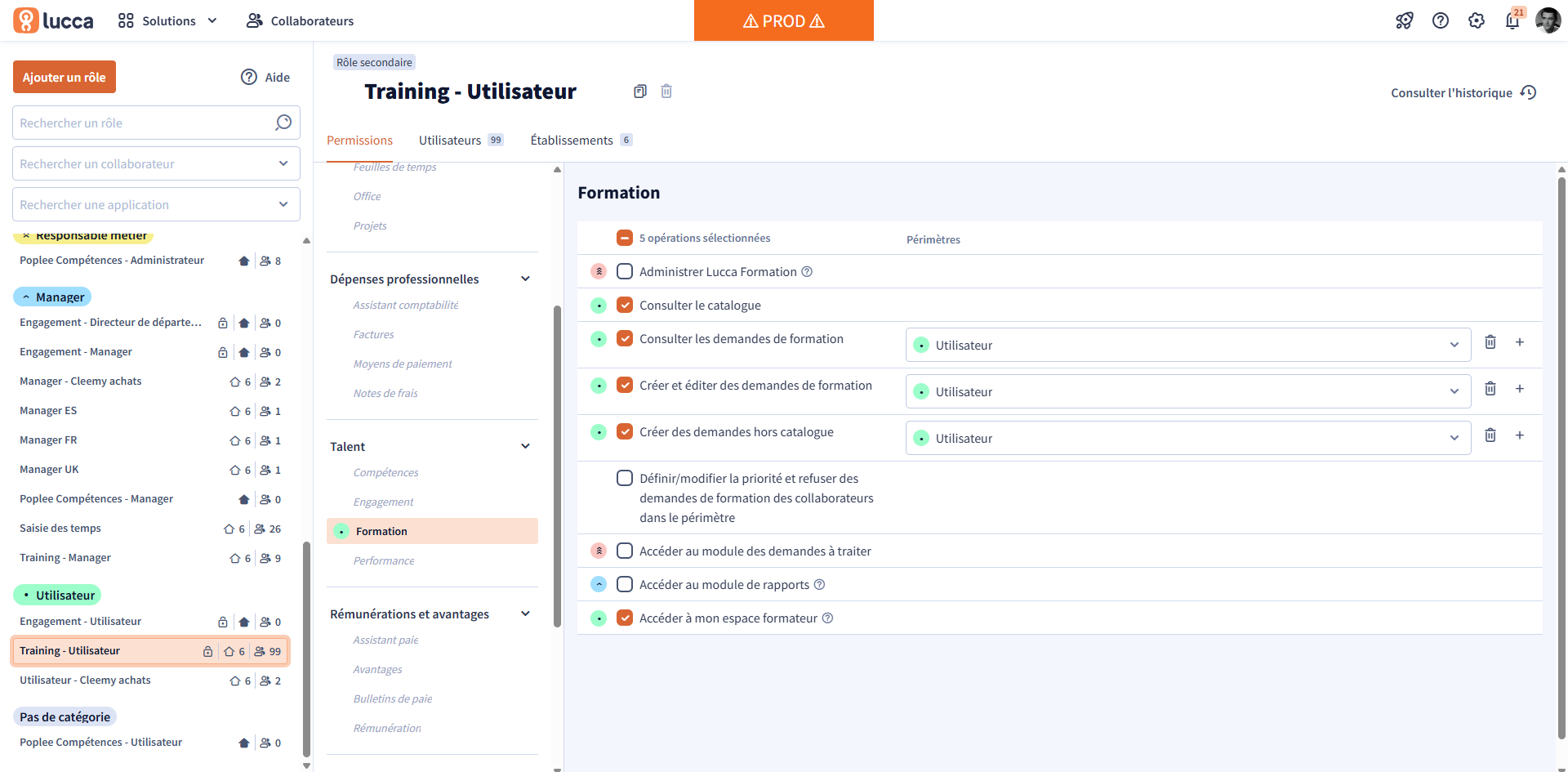Click users icon on Saisie des temps row
Image resolution: width=1568 pixels, height=772 pixels.
point(260,529)
